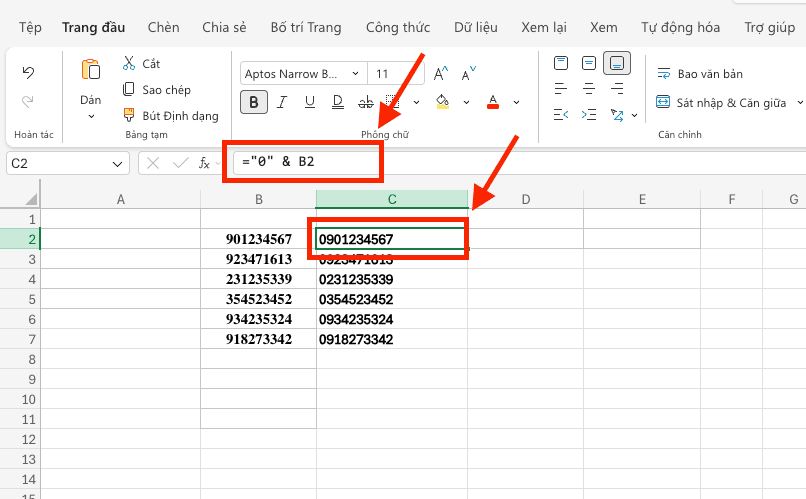Align text to top of cell
The width and height of the screenshot is (806, 499).
point(561,63)
